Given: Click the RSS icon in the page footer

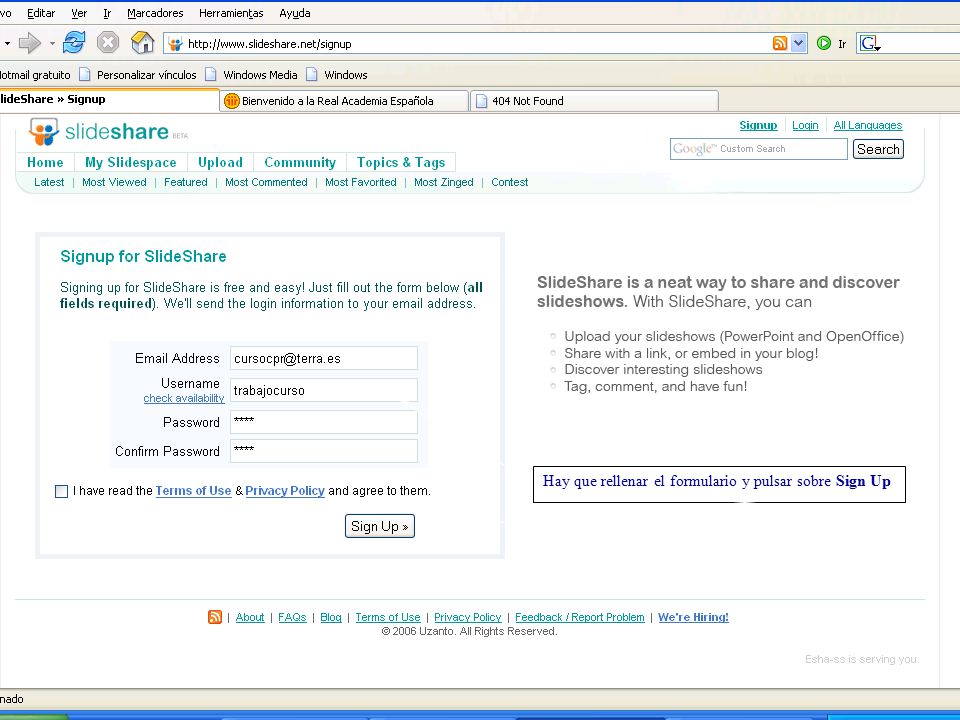Looking at the screenshot, I should pos(215,617).
